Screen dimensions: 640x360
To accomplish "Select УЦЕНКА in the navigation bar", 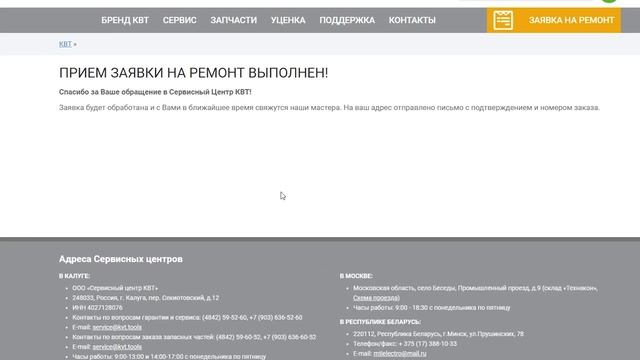I will click(x=288, y=20).
